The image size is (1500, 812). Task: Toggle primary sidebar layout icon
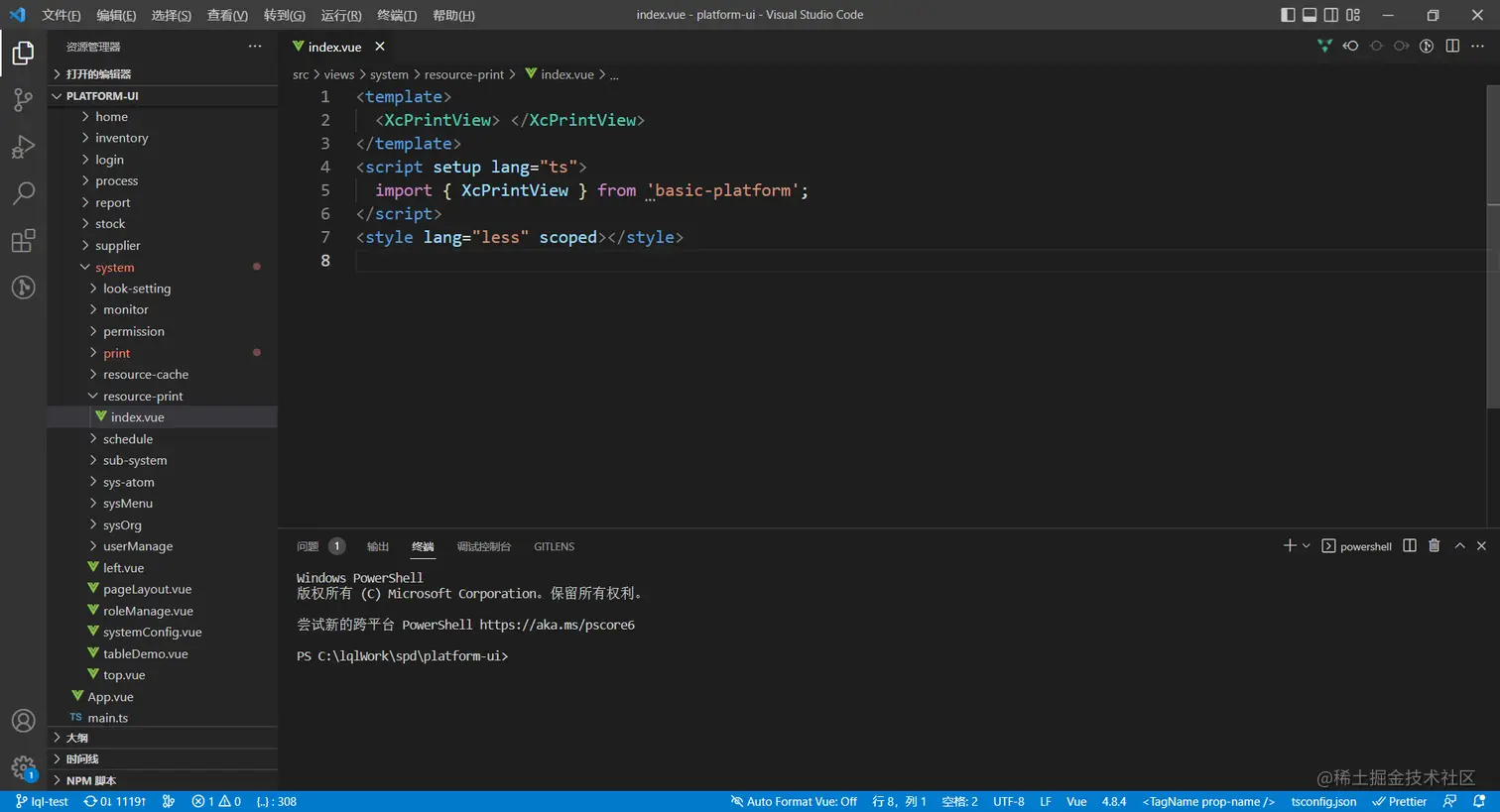[x=1288, y=15]
